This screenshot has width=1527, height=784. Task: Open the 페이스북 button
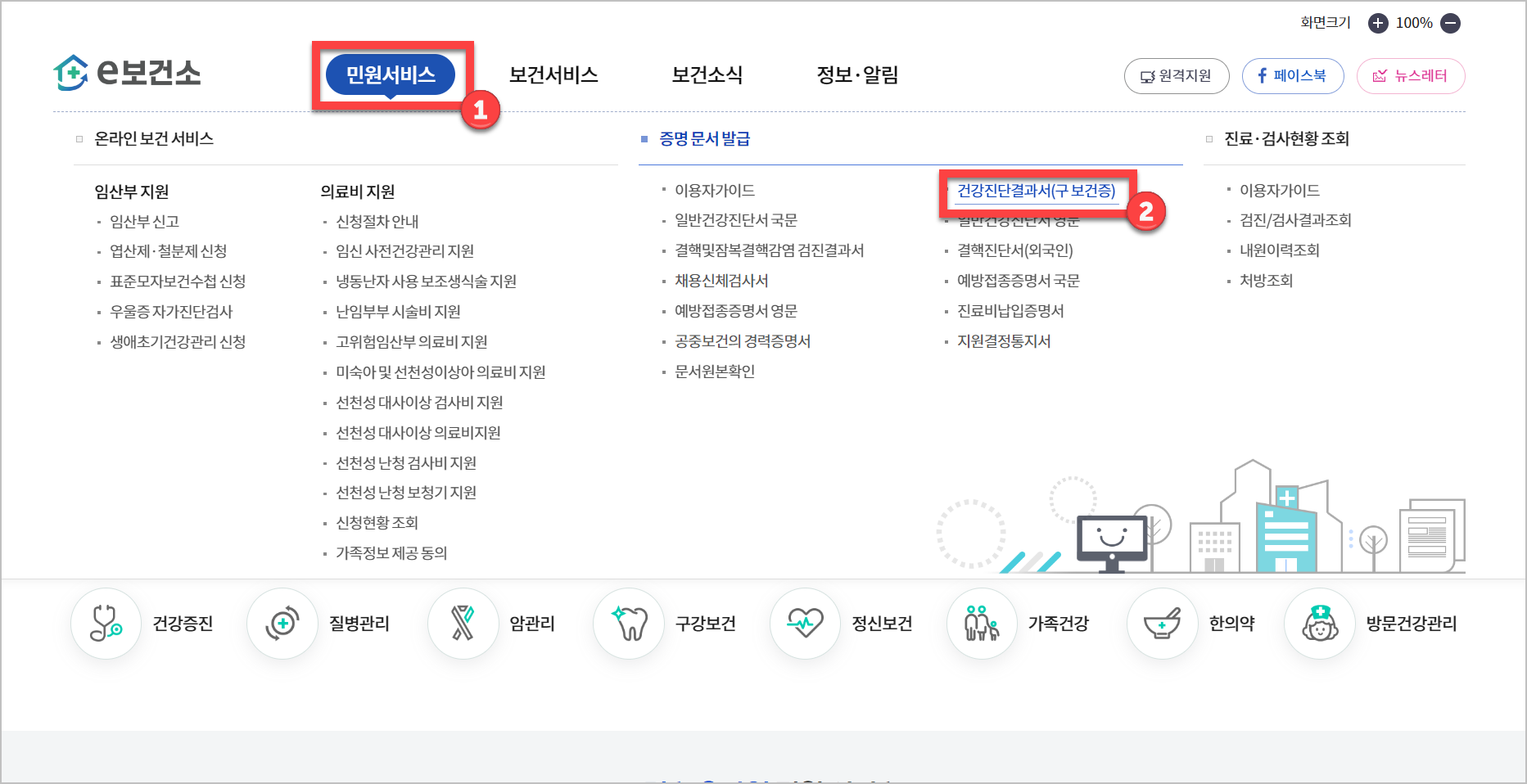tap(1293, 76)
